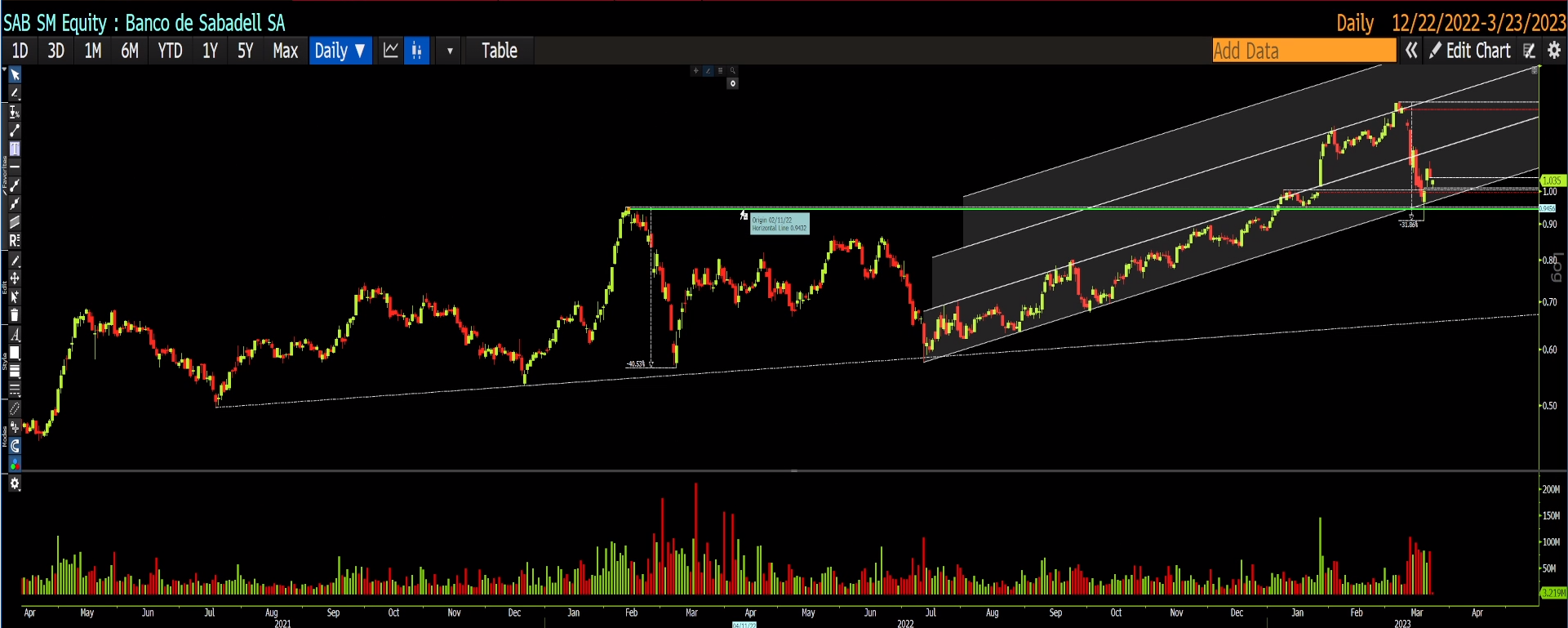
Task: Switch to the 6M range
Action: [x=130, y=51]
